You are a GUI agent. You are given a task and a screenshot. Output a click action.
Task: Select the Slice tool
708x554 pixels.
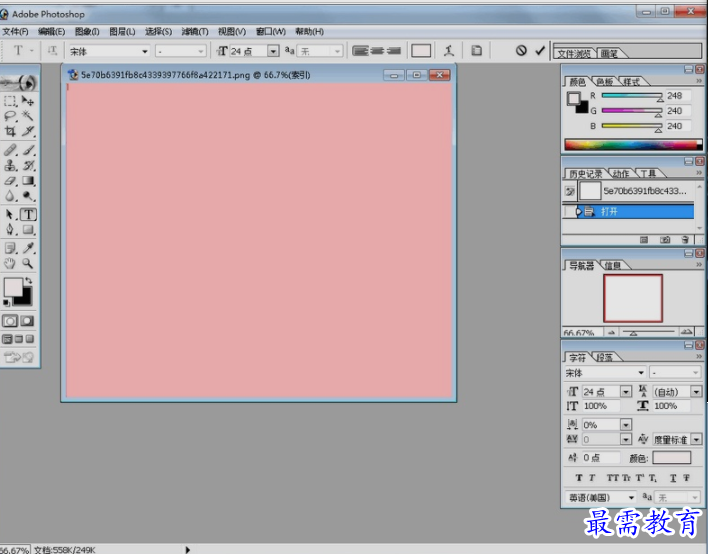click(x=28, y=131)
